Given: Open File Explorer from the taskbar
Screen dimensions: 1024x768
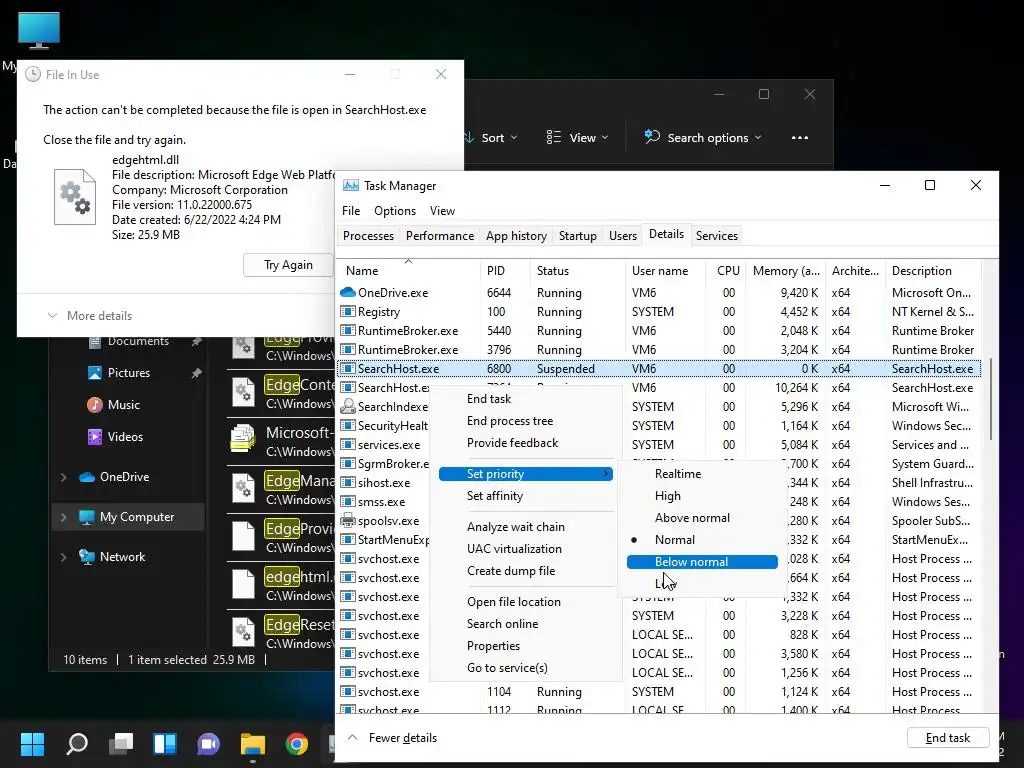Looking at the screenshot, I should point(253,744).
